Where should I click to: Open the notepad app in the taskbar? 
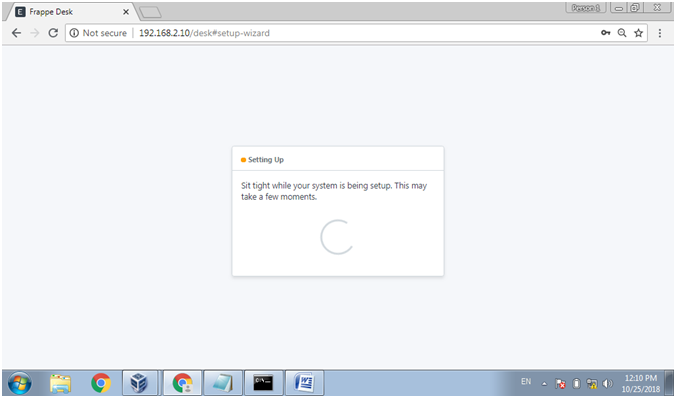223,383
